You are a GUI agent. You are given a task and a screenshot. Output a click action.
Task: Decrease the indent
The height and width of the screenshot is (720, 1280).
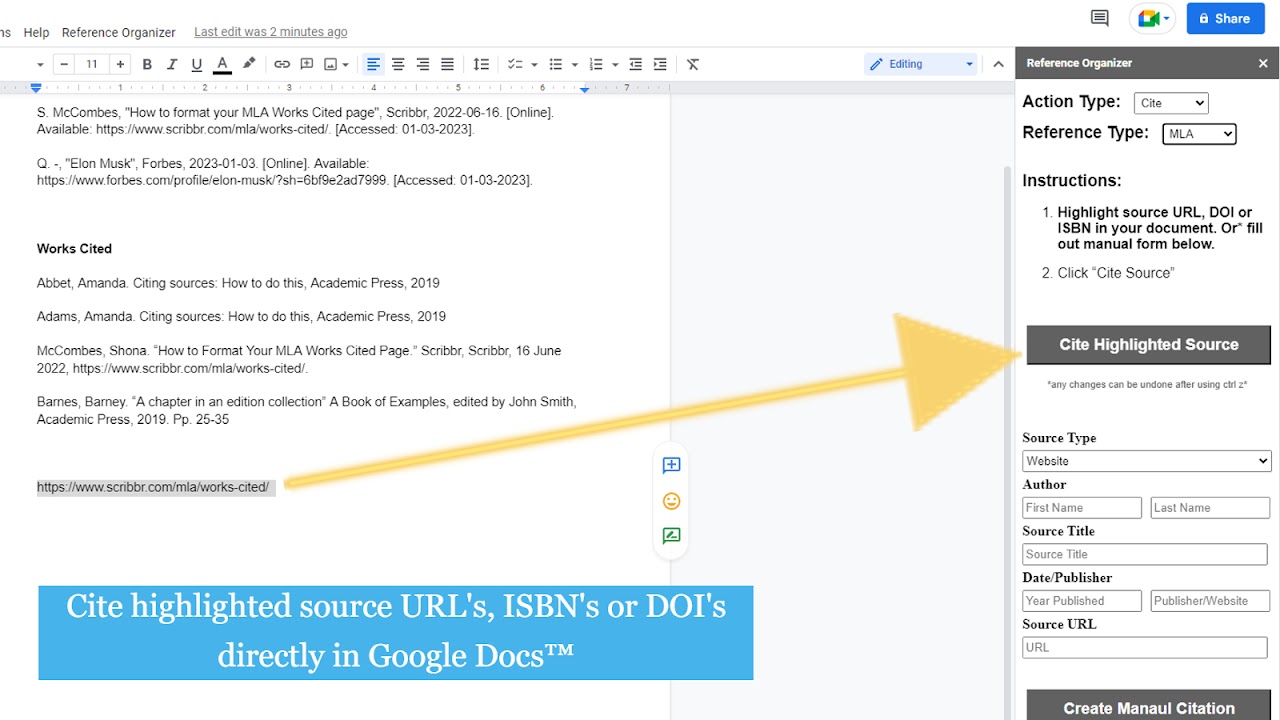[635, 64]
